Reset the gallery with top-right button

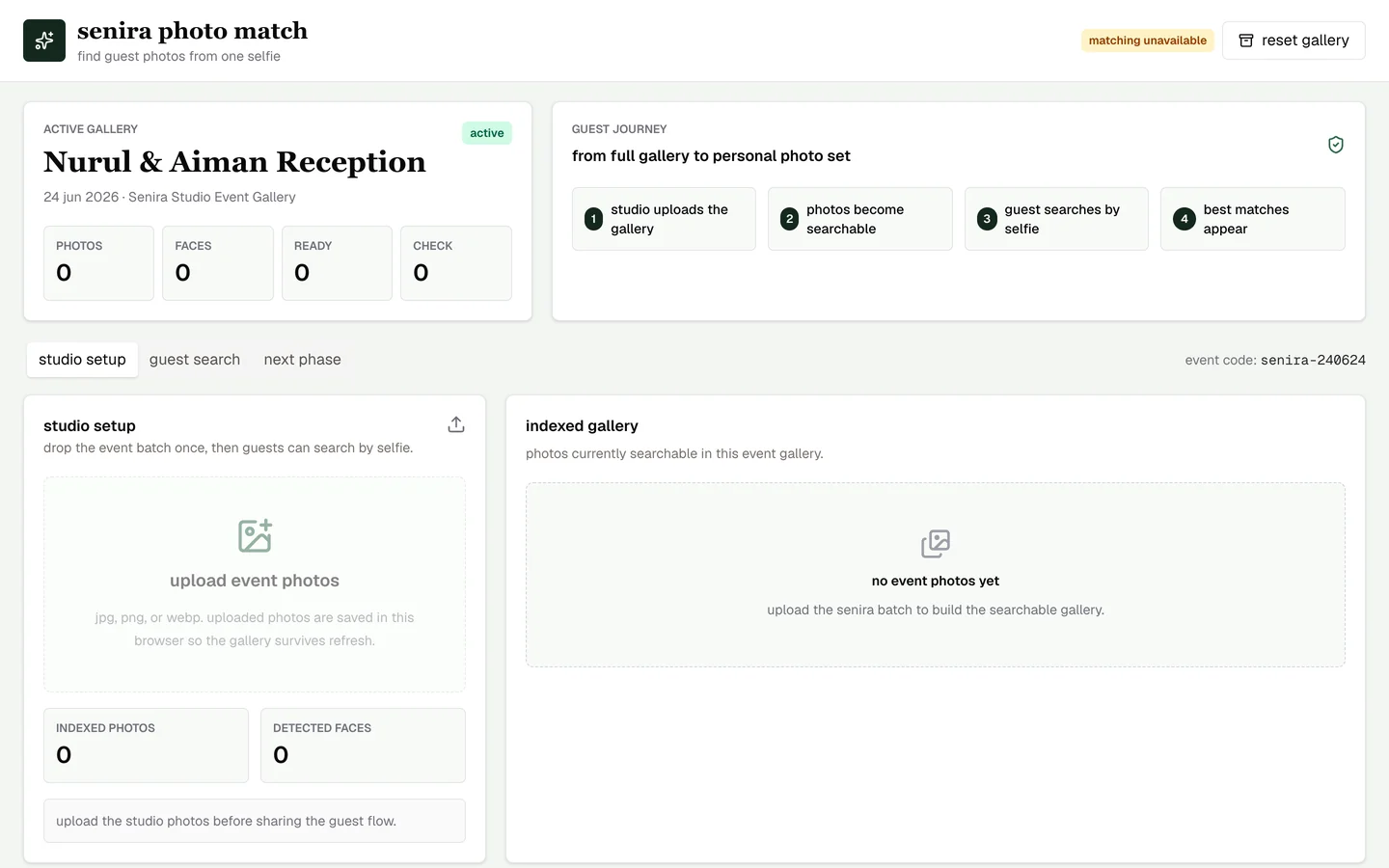point(1294,41)
